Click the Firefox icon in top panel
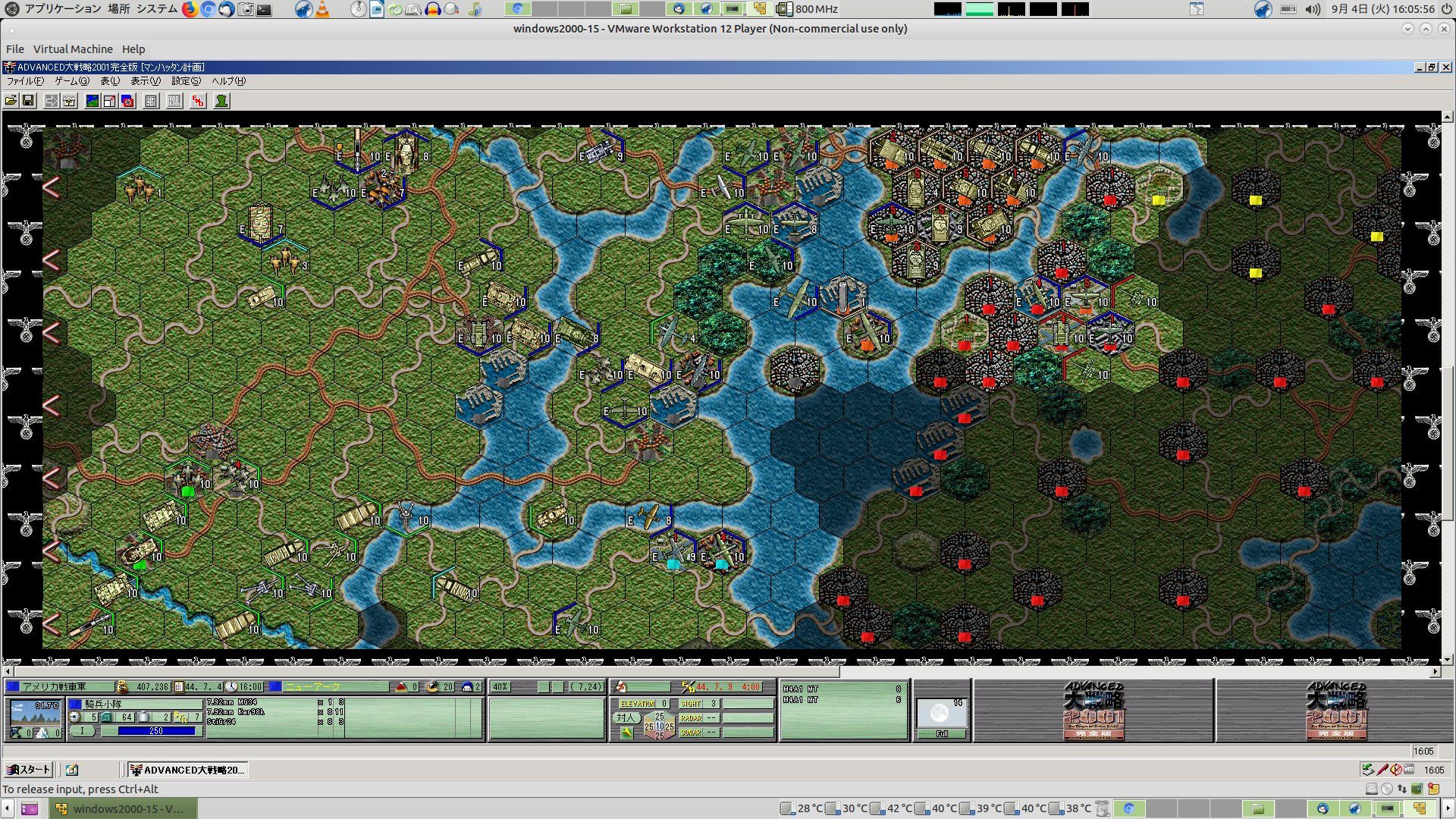1456x819 pixels. 190,9
